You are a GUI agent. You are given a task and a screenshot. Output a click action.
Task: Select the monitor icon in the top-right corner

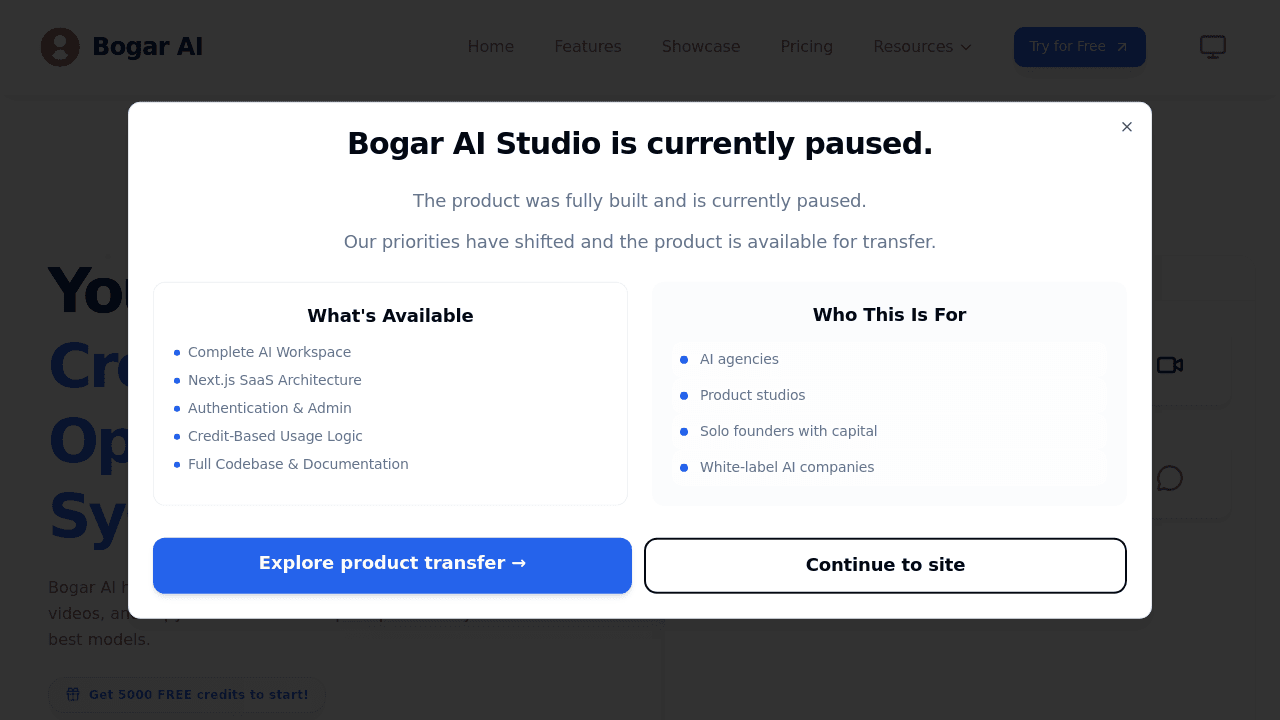1213,46
